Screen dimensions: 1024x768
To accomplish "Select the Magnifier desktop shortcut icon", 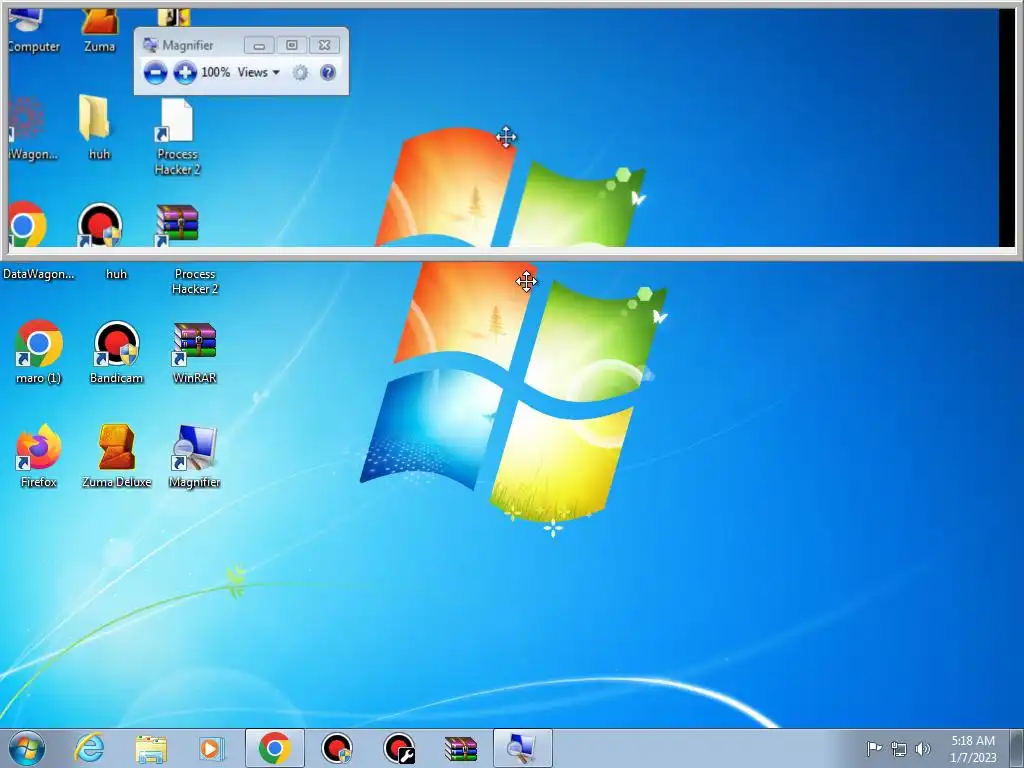I will (195, 456).
